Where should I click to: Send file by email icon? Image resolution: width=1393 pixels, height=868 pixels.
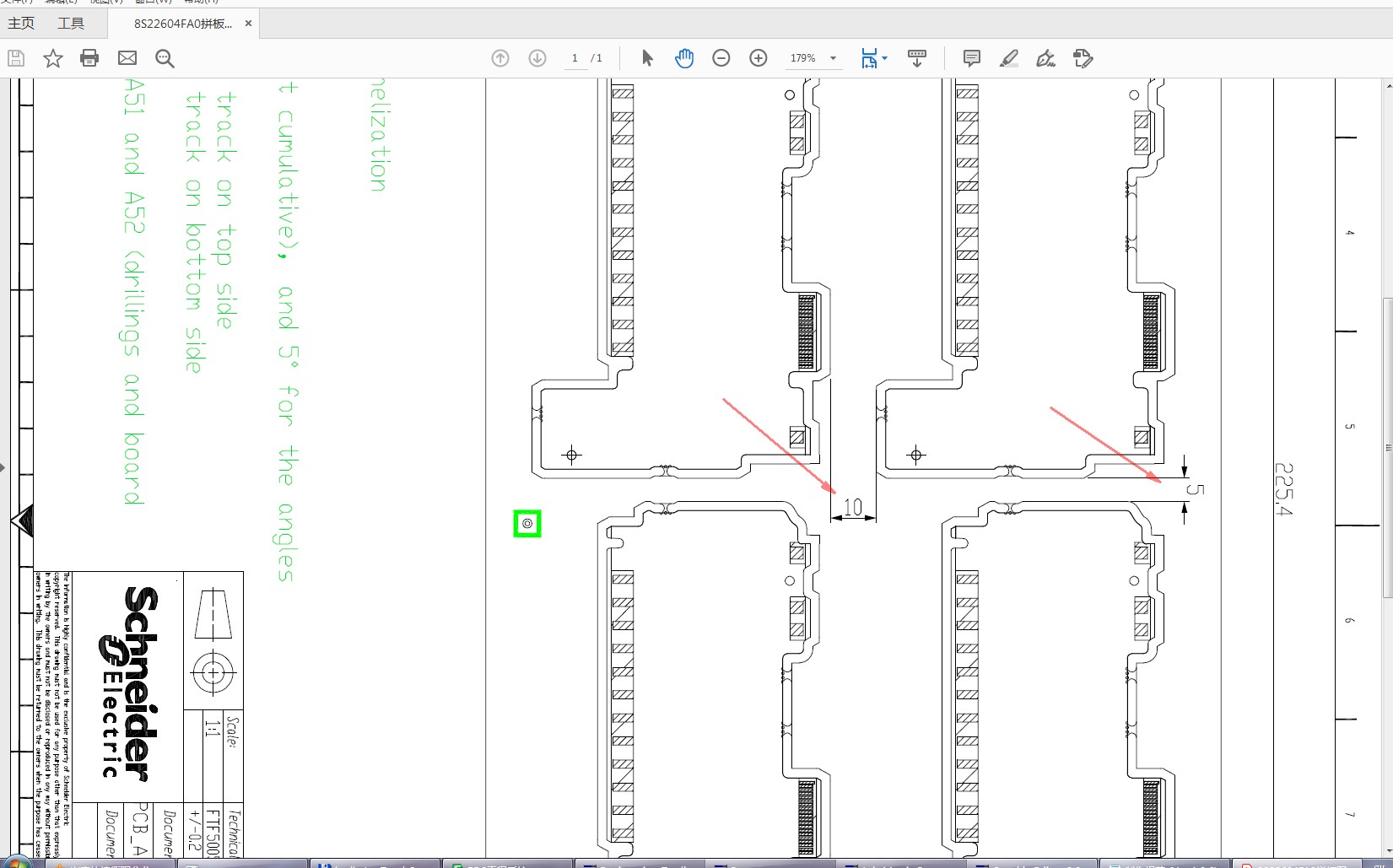[x=127, y=58]
